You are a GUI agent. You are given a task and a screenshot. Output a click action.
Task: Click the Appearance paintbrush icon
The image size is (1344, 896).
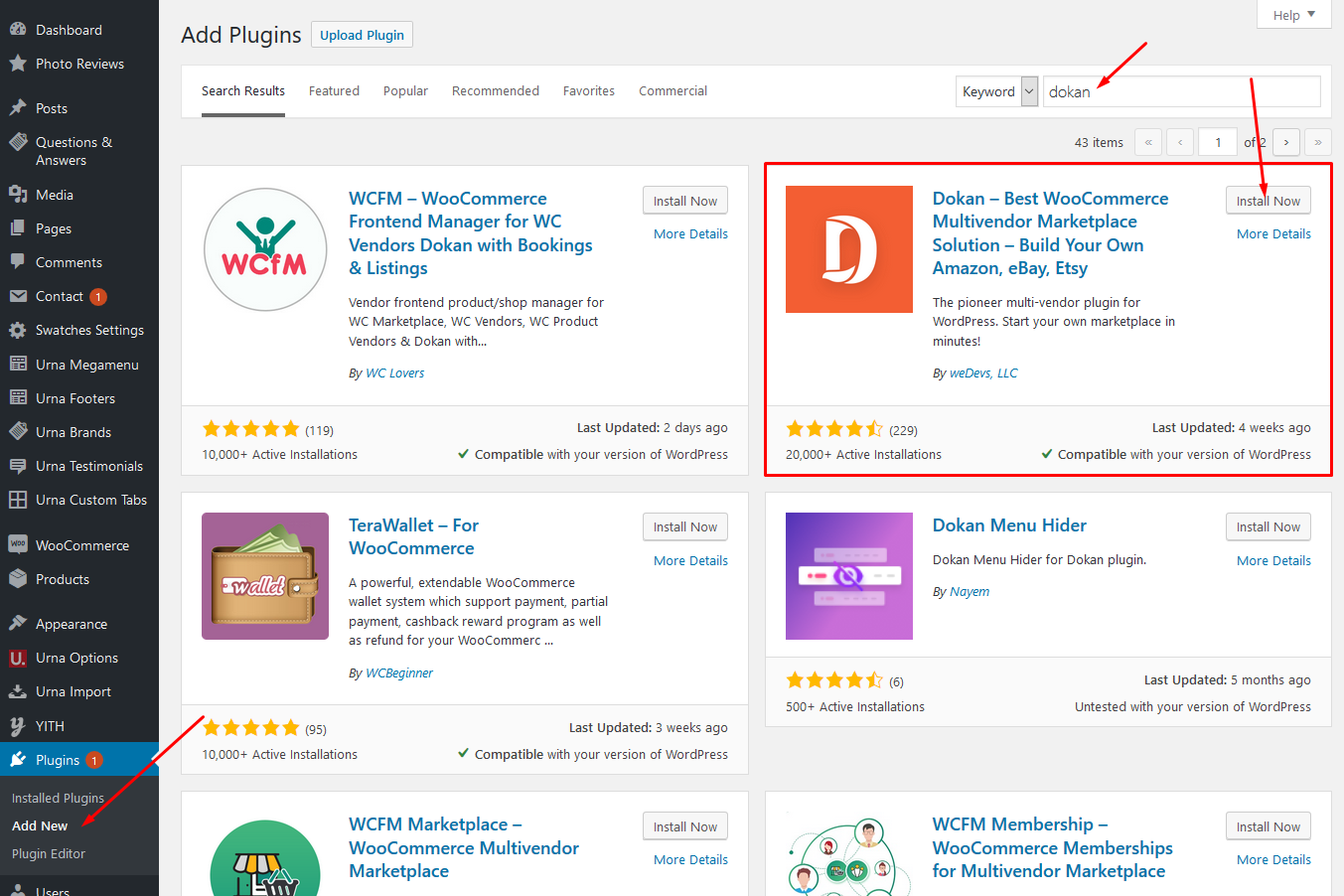pyautogui.click(x=18, y=624)
